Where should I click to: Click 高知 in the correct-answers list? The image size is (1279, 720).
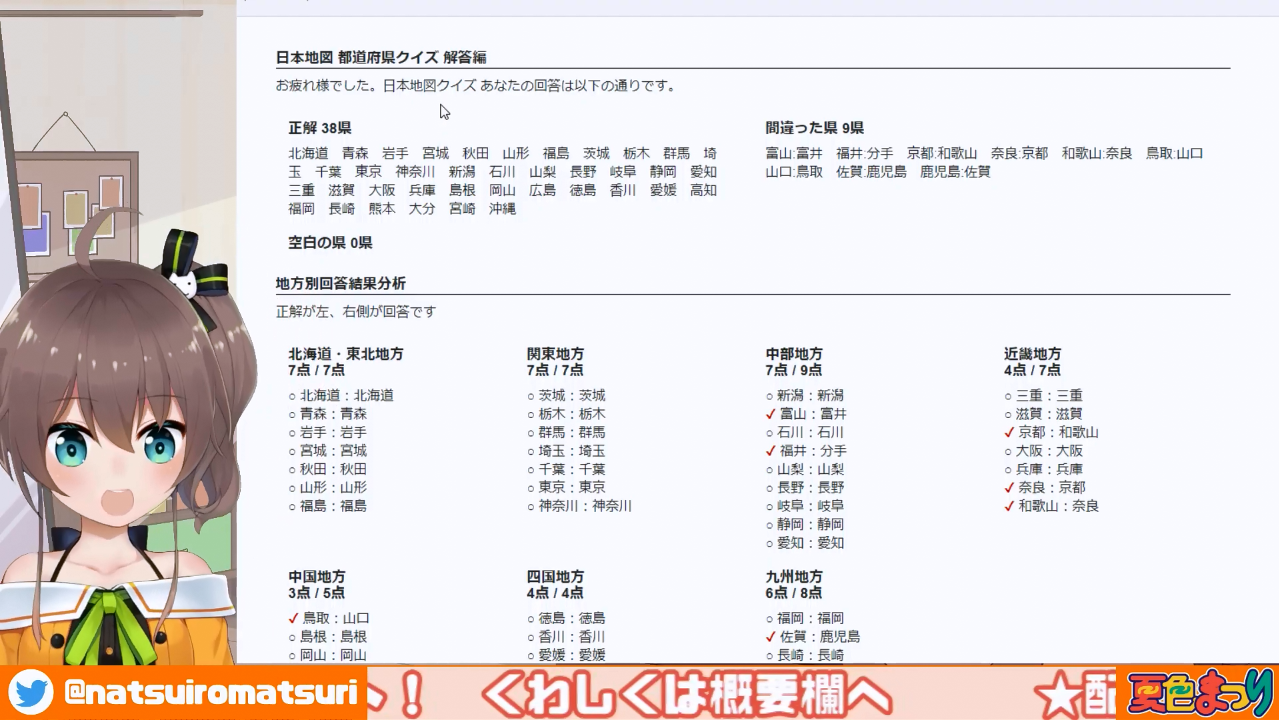(703, 190)
